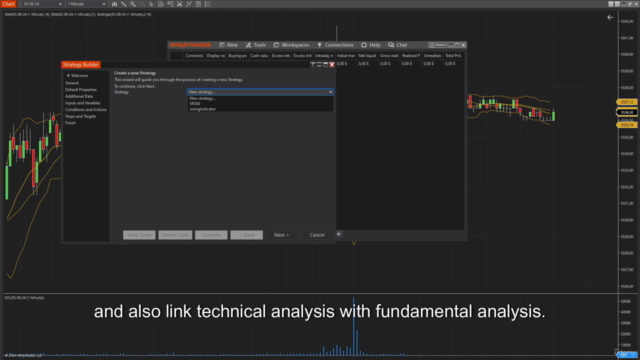Open the Indicators toolbar icon
The width and height of the screenshot is (640, 360).
189,4
